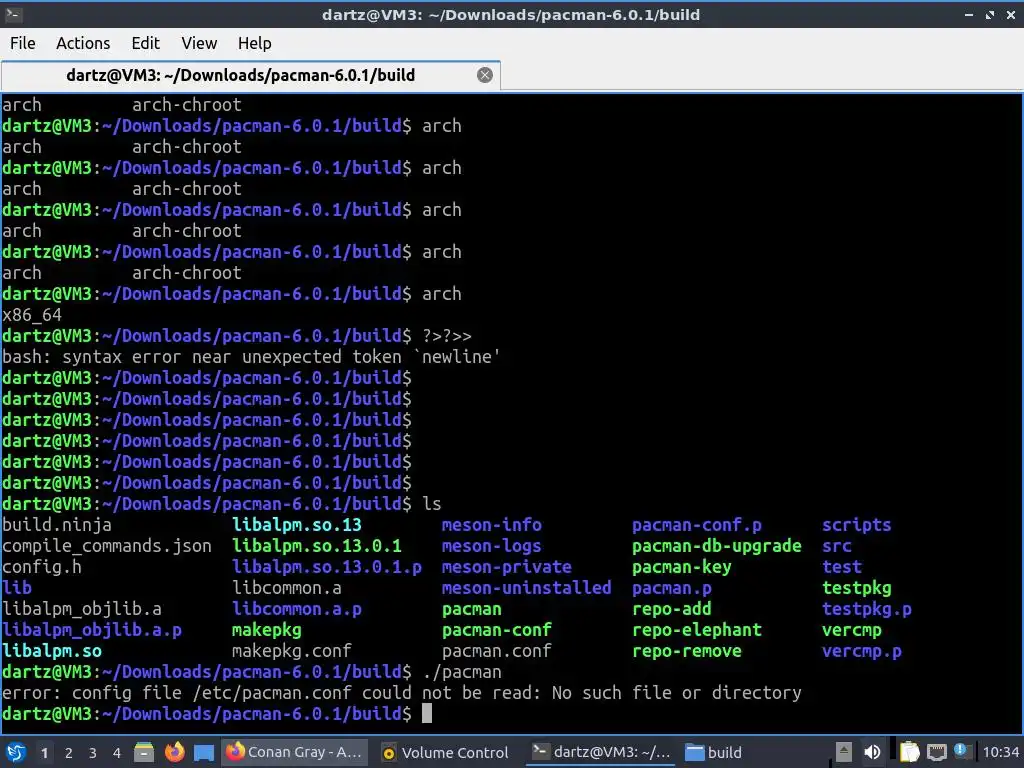Click libcommon.a in the listing

(287, 588)
